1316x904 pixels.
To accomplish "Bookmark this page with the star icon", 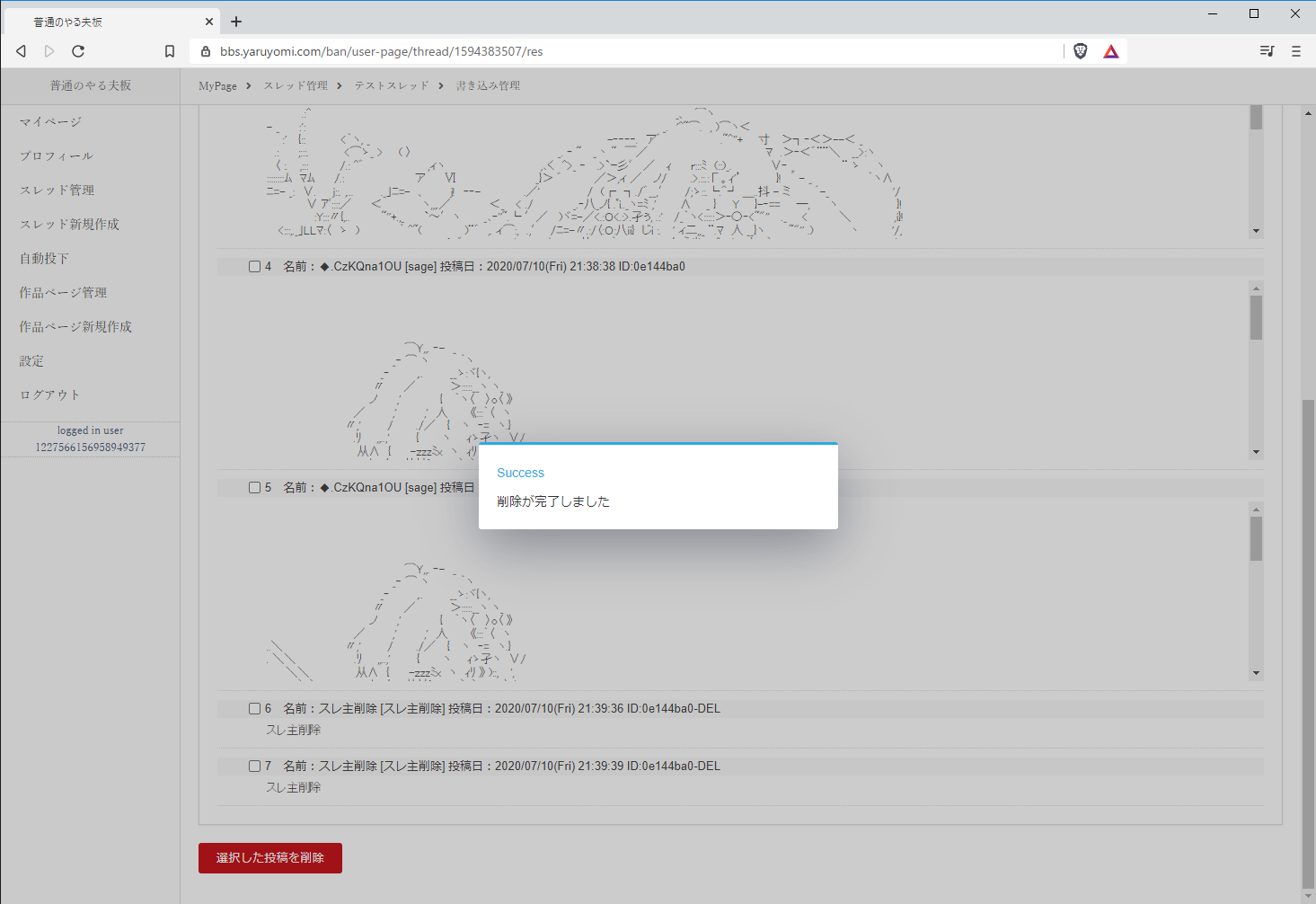I will click(x=170, y=51).
